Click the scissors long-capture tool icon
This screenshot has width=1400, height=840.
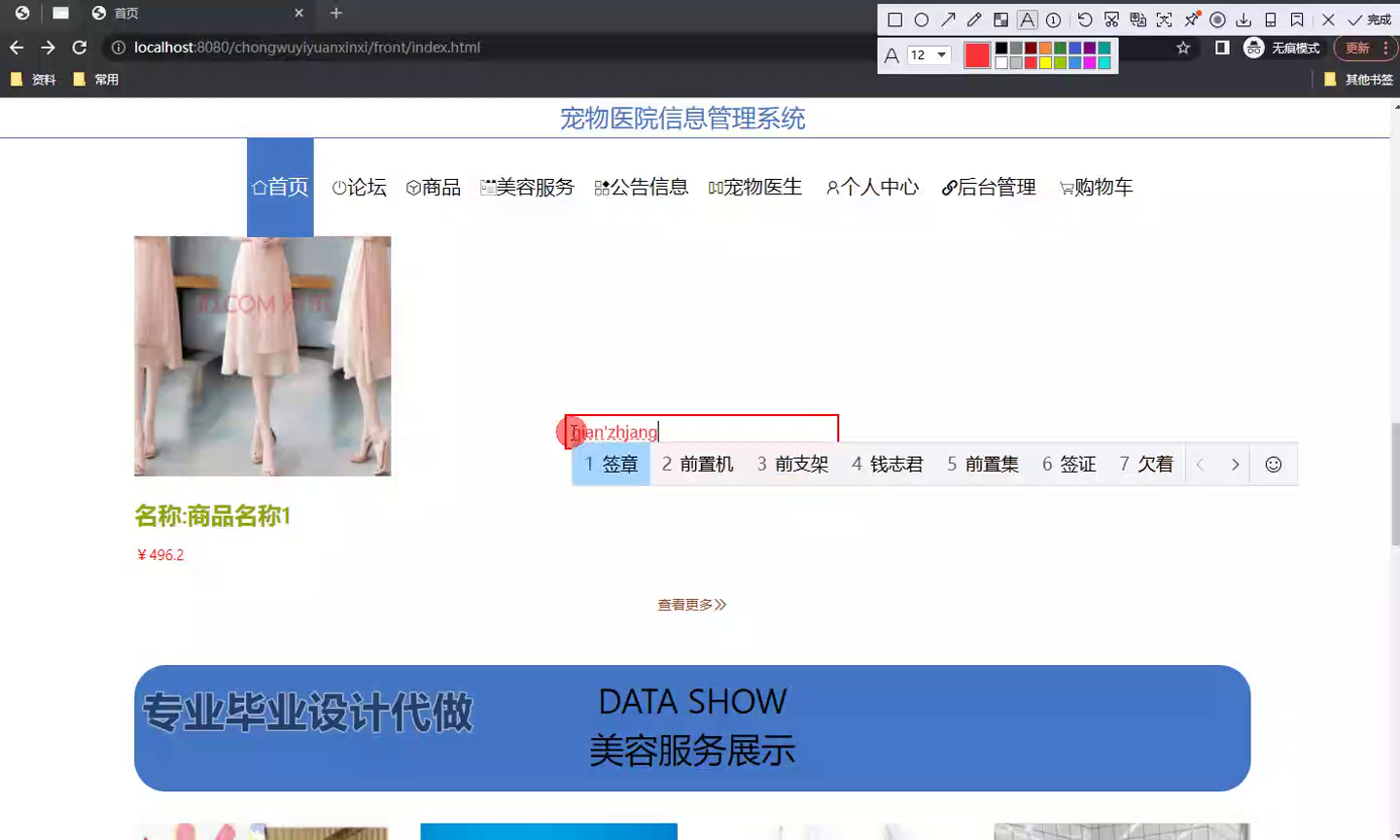(1111, 19)
